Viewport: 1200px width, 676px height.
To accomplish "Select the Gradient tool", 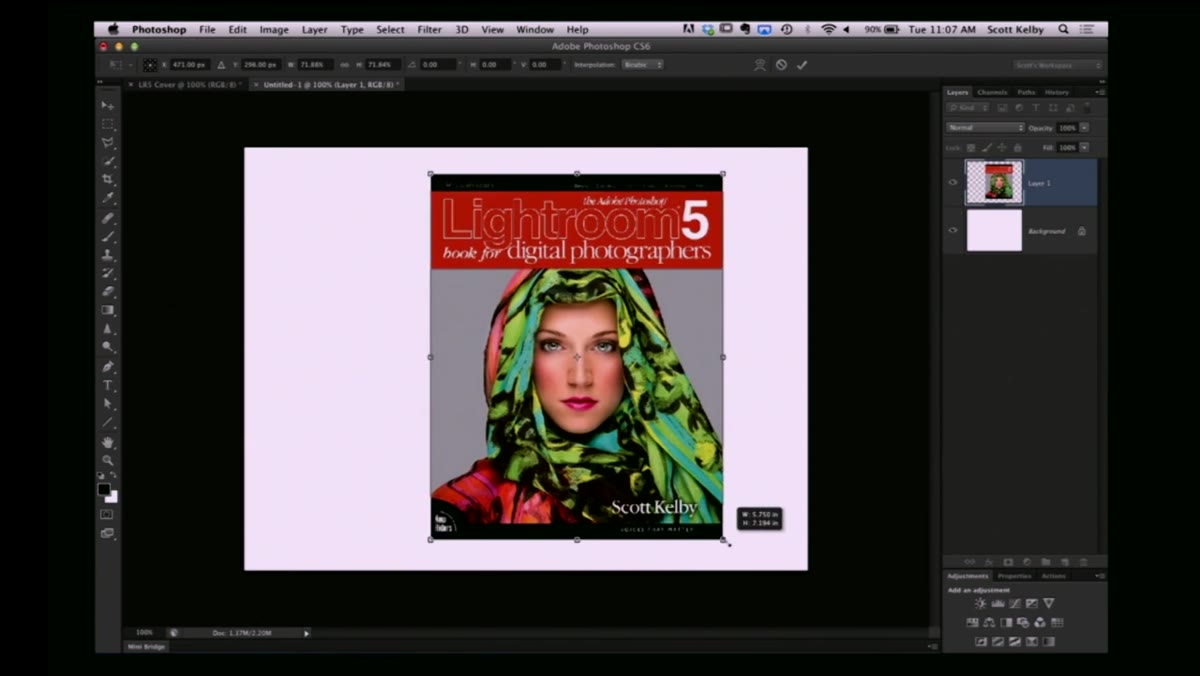I will click(107, 310).
